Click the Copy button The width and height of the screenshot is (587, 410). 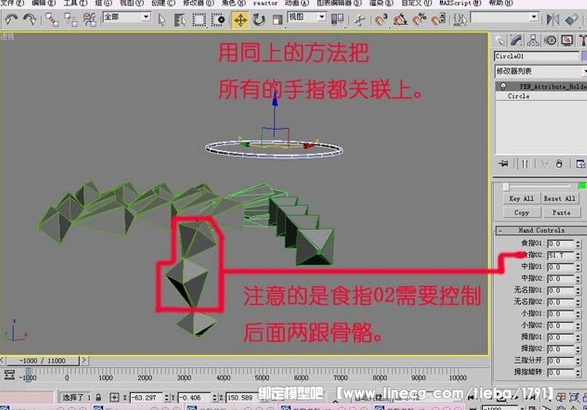click(x=521, y=213)
